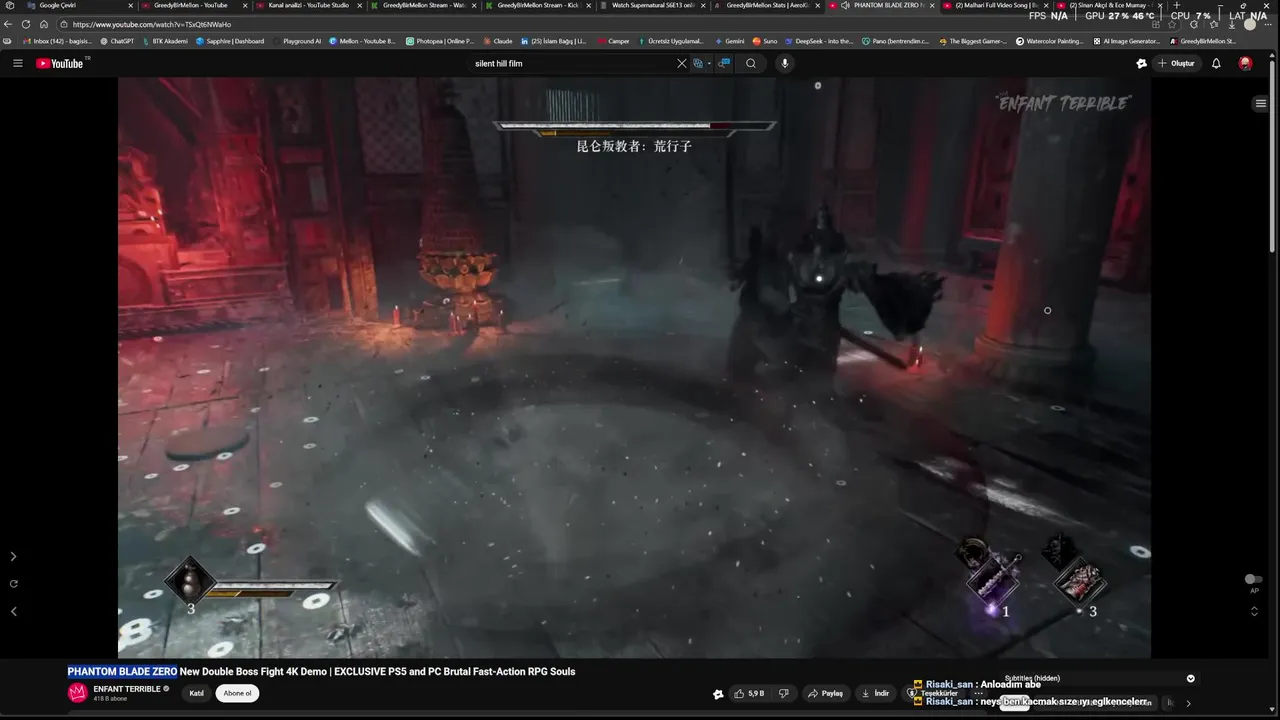This screenshot has width=1280, height=720.
Task: Click the left sidebar reload icon
Action: (x=13, y=583)
